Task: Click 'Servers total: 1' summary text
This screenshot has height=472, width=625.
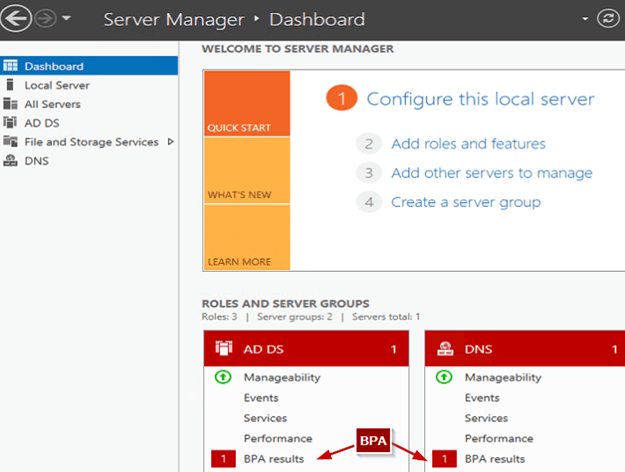Action: (x=386, y=317)
